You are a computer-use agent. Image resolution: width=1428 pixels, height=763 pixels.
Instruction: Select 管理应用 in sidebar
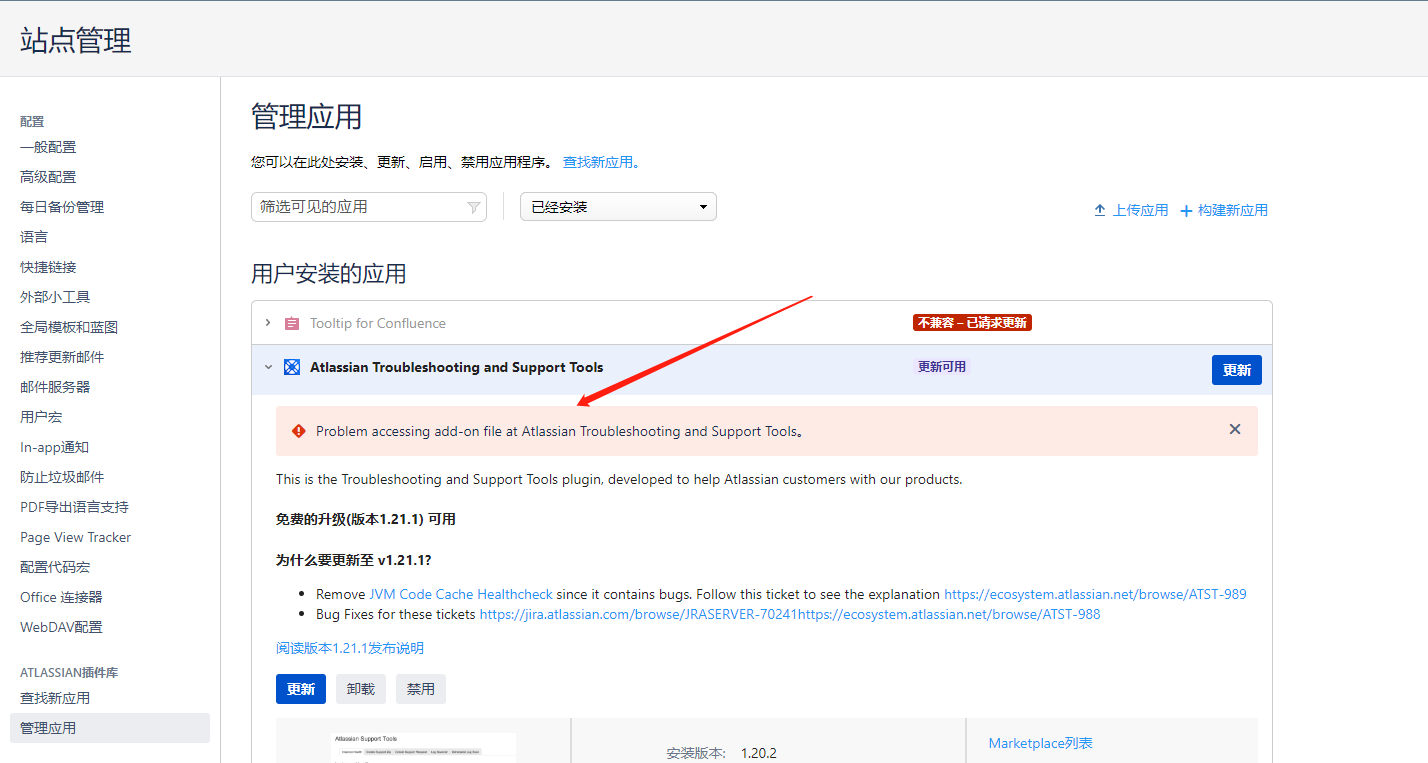110,728
